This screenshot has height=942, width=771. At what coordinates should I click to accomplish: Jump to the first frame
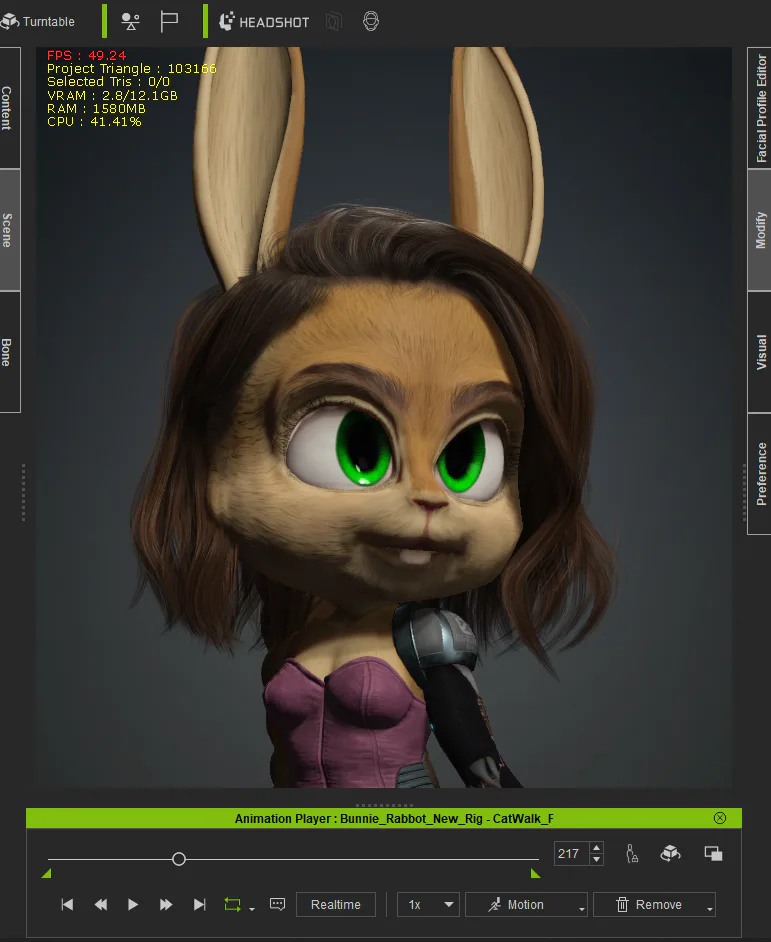67,905
